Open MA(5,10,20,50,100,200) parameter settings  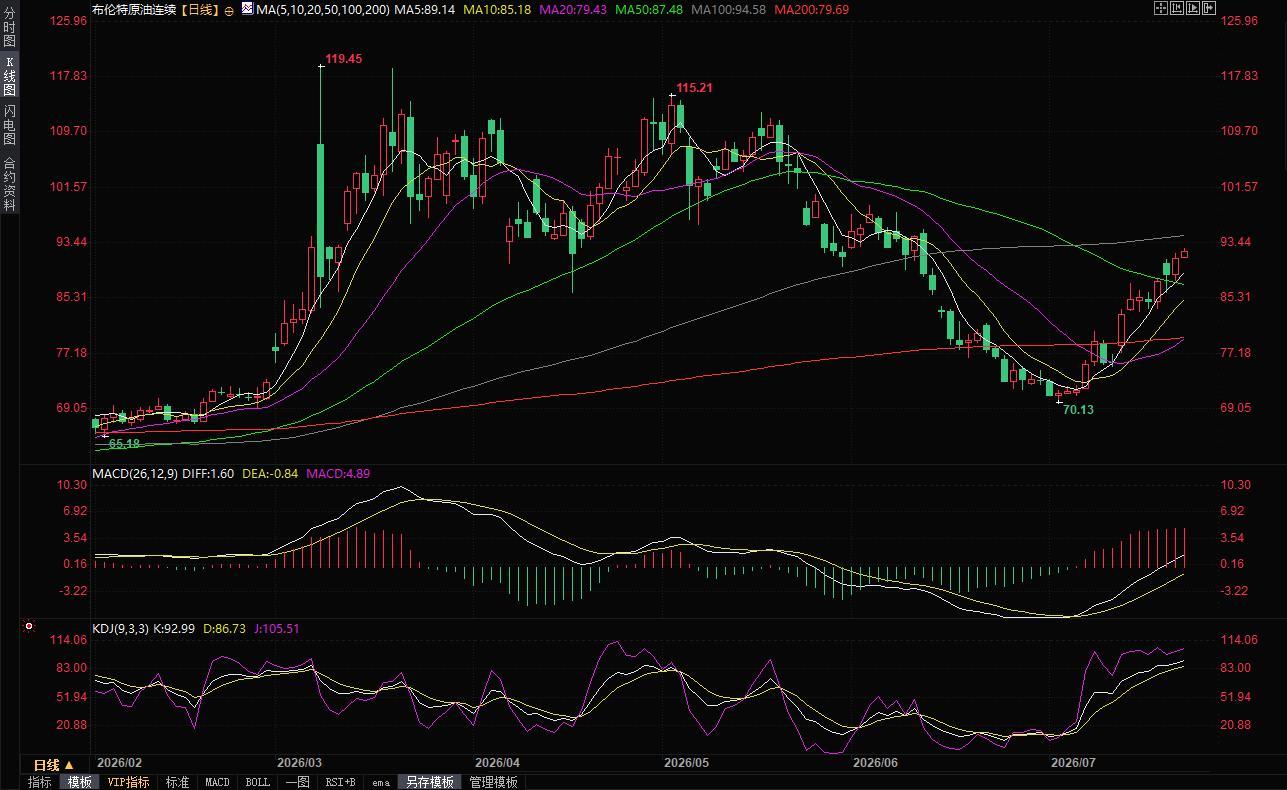(324, 9)
